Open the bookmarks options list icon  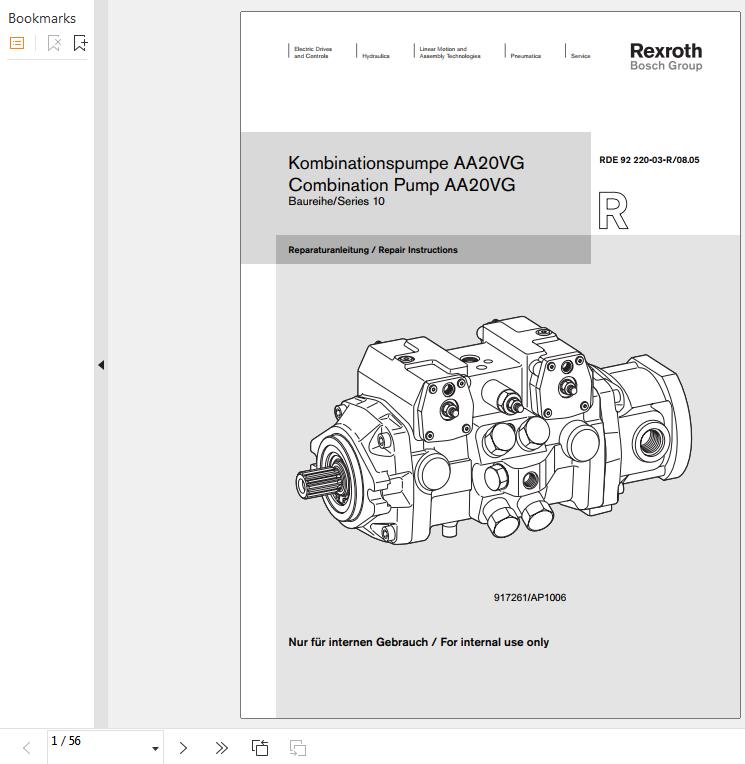(x=17, y=43)
